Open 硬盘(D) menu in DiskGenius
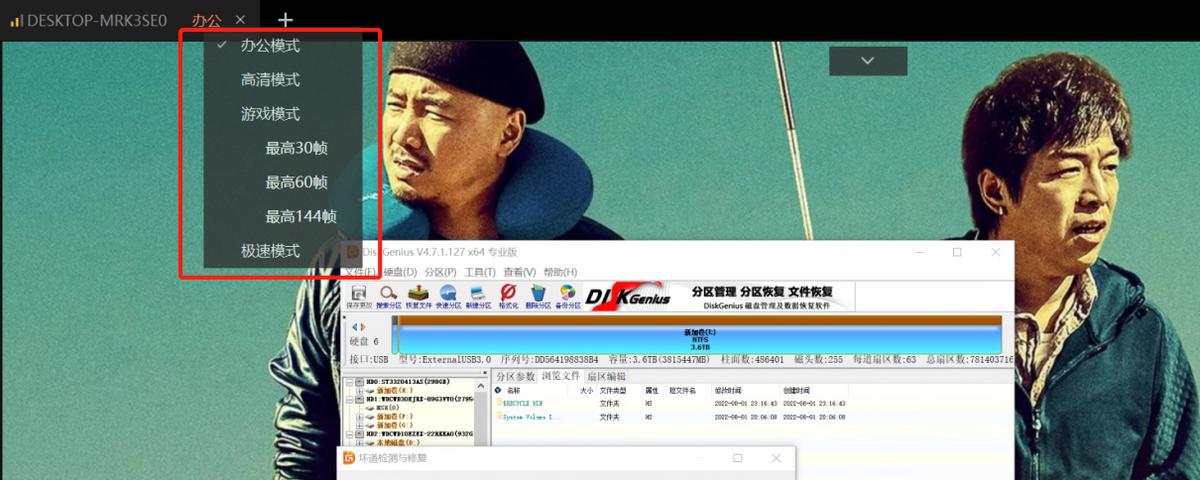The width and height of the screenshot is (1200, 480). pos(400,272)
